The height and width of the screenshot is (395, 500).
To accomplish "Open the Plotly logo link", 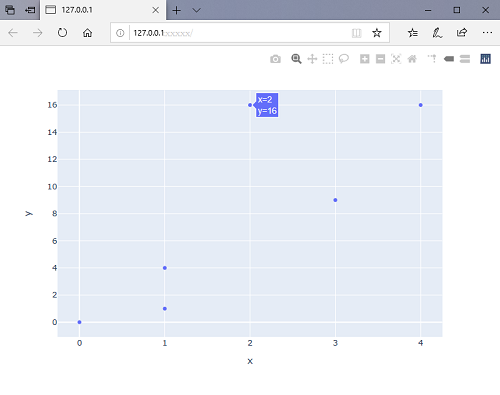I will click(x=485, y=59).
